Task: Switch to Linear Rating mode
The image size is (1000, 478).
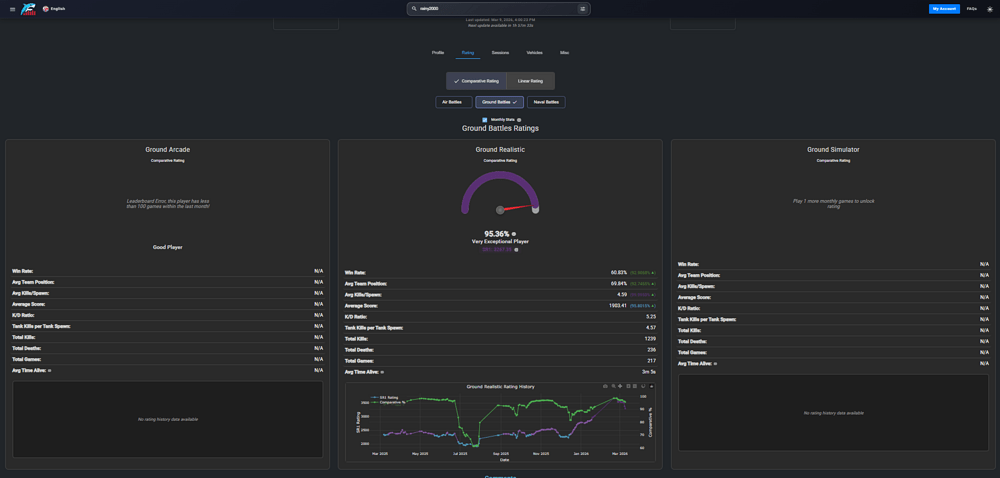Action: (530, 81)
